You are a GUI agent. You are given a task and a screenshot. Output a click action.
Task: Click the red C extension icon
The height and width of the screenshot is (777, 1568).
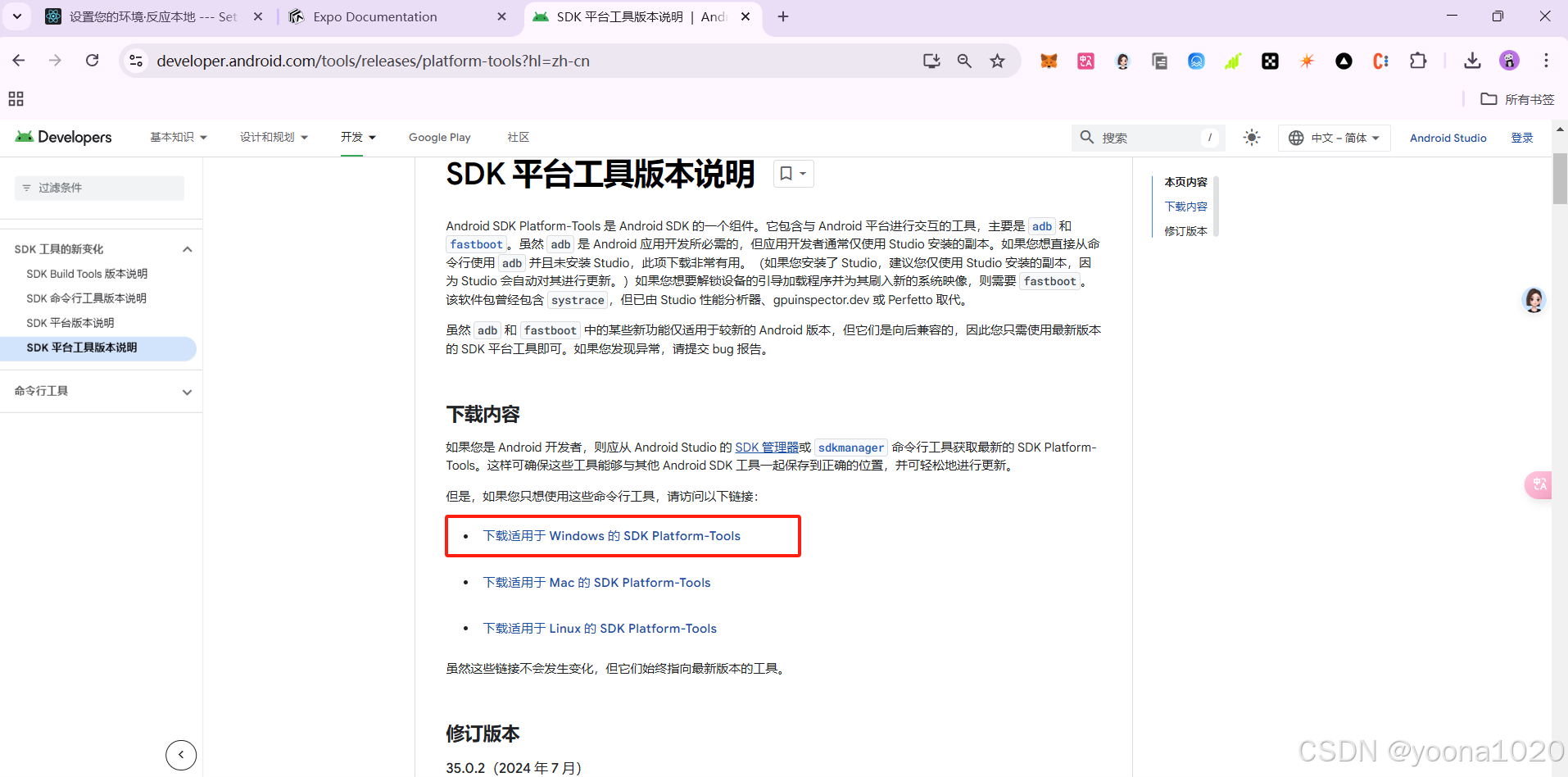tap(1380, 61)
